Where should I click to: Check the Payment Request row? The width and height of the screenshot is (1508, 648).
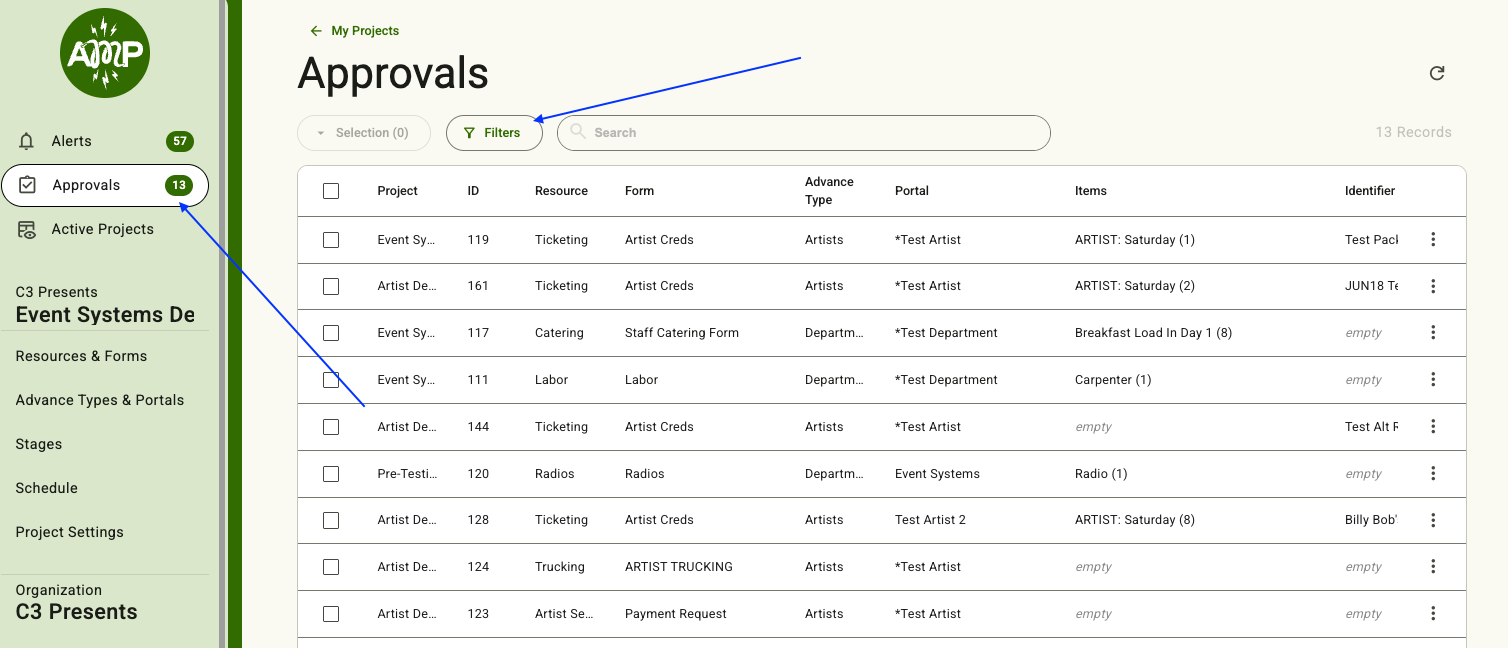click(331, 614)
